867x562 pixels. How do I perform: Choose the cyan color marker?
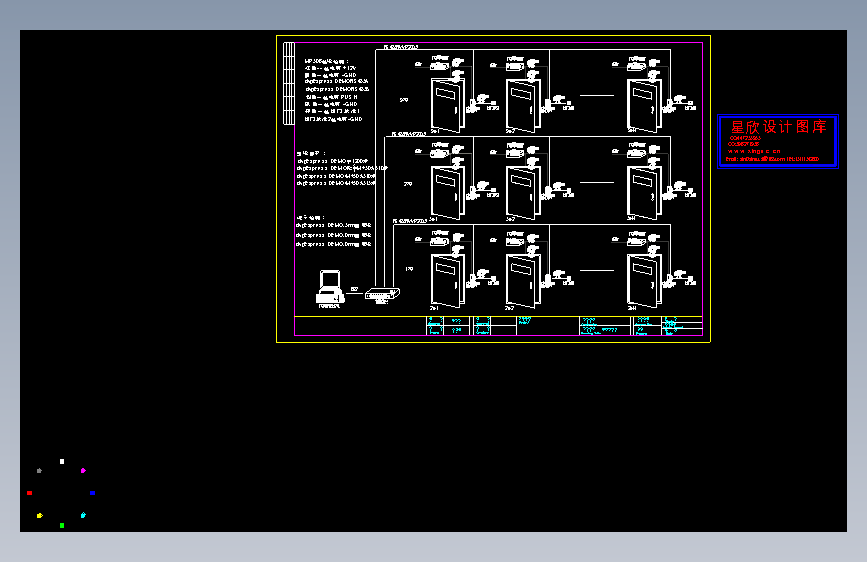point(83,515)
